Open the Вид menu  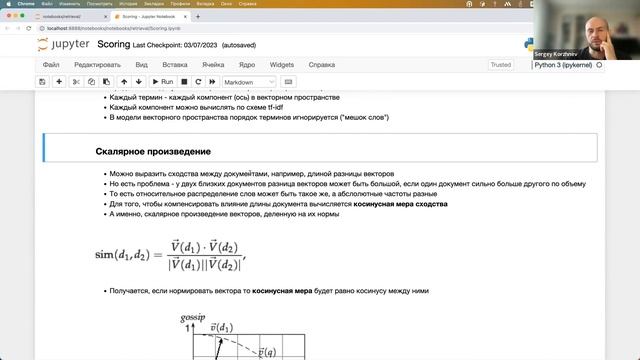point(142,65)
